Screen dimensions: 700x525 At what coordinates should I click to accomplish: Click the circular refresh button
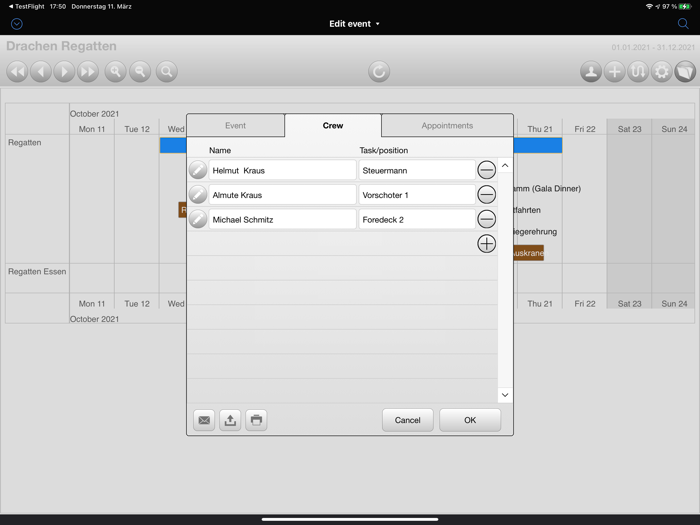click(x=379, y=71)
